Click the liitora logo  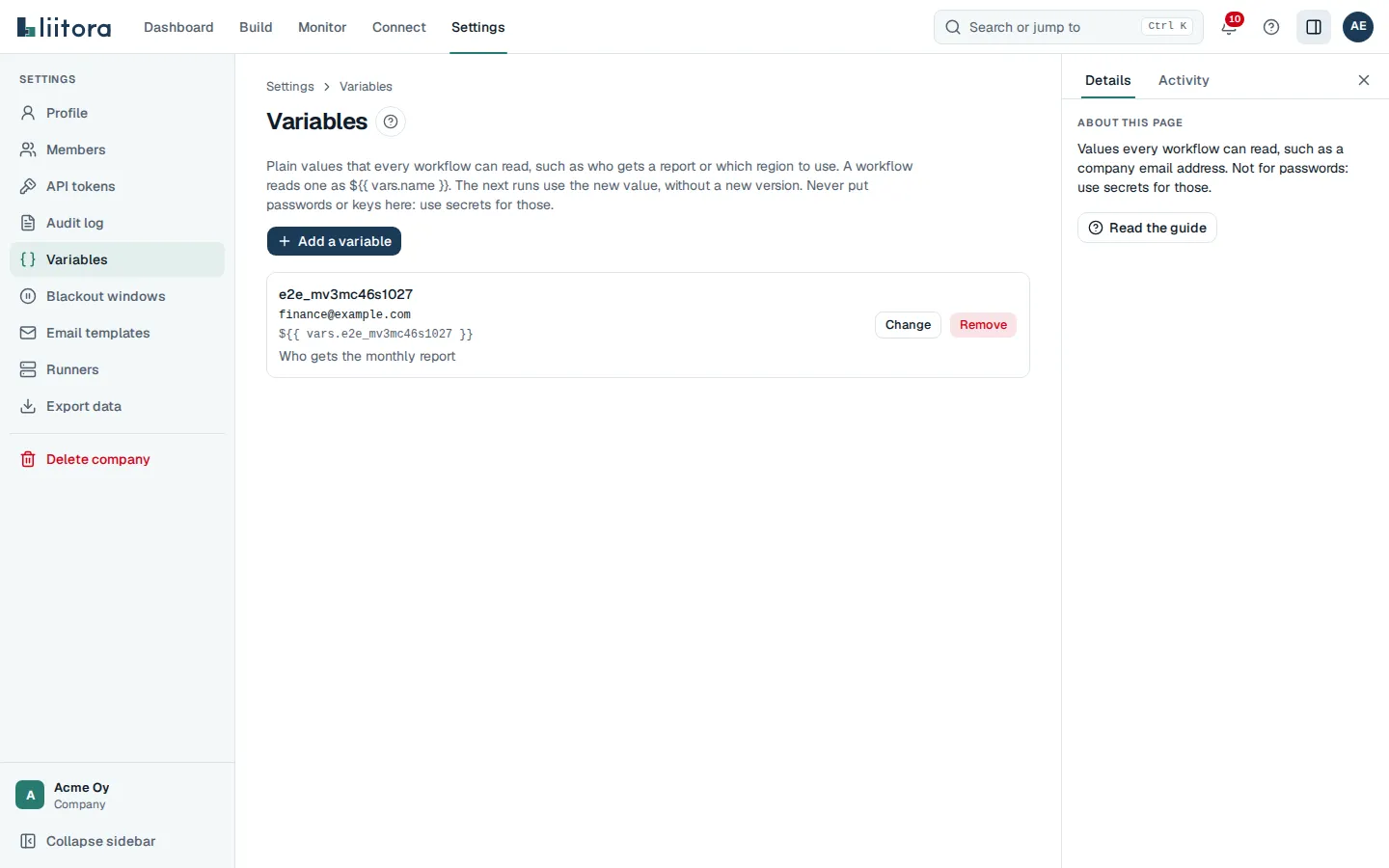pyautogui.click(x=64, y=27)
